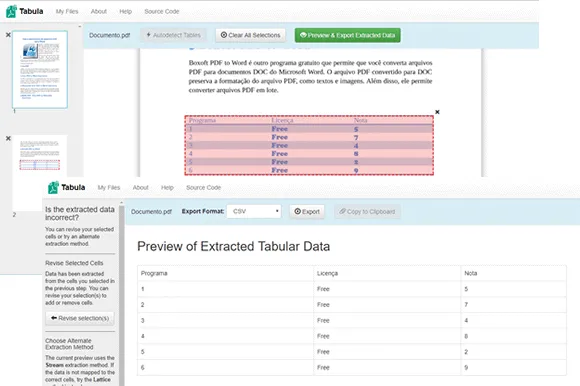The image size is (580, 386).
Task: Remove page 2 thumbnail with X icon
Action: pos(8,138)
